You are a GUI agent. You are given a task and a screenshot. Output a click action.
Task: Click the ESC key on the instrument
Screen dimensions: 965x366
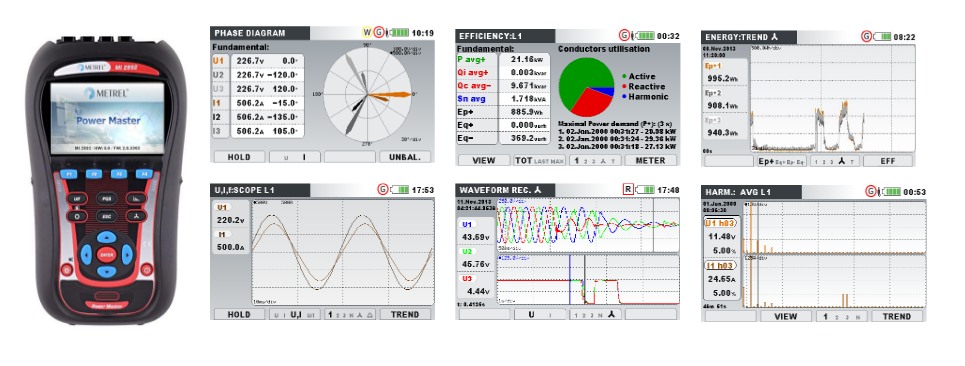point(107,217)
